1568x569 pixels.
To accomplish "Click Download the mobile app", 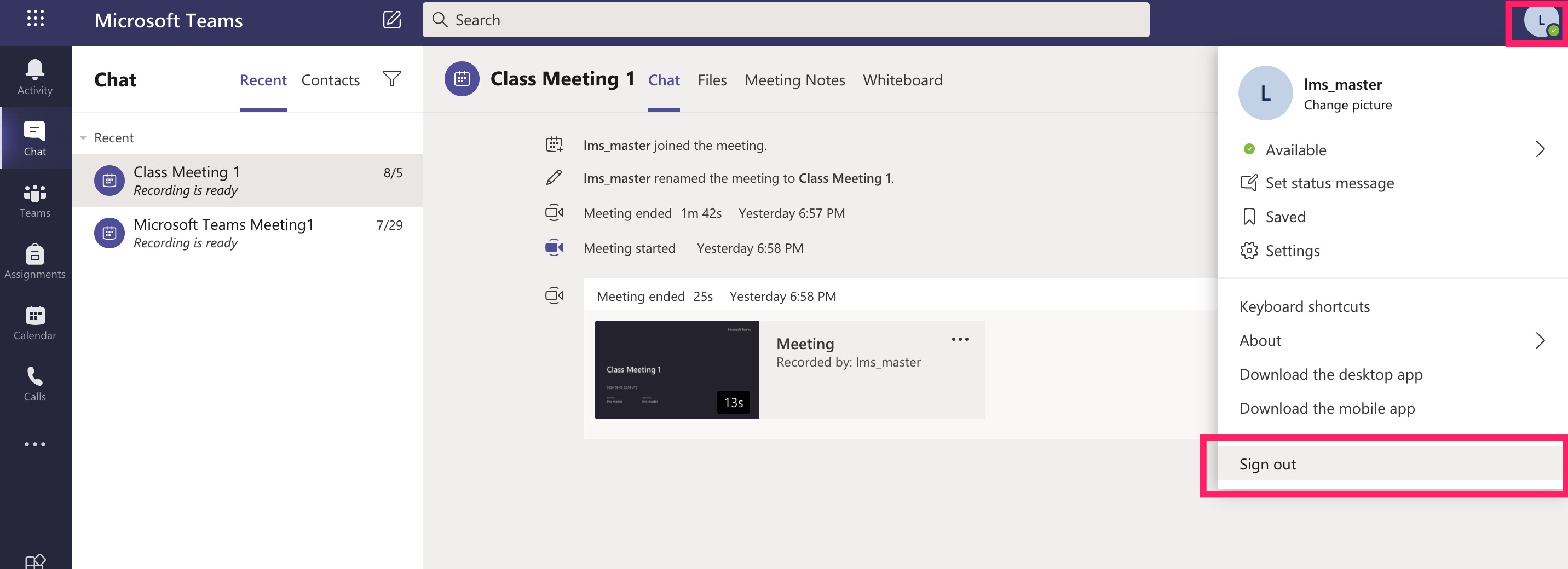I will point(1327,408).
